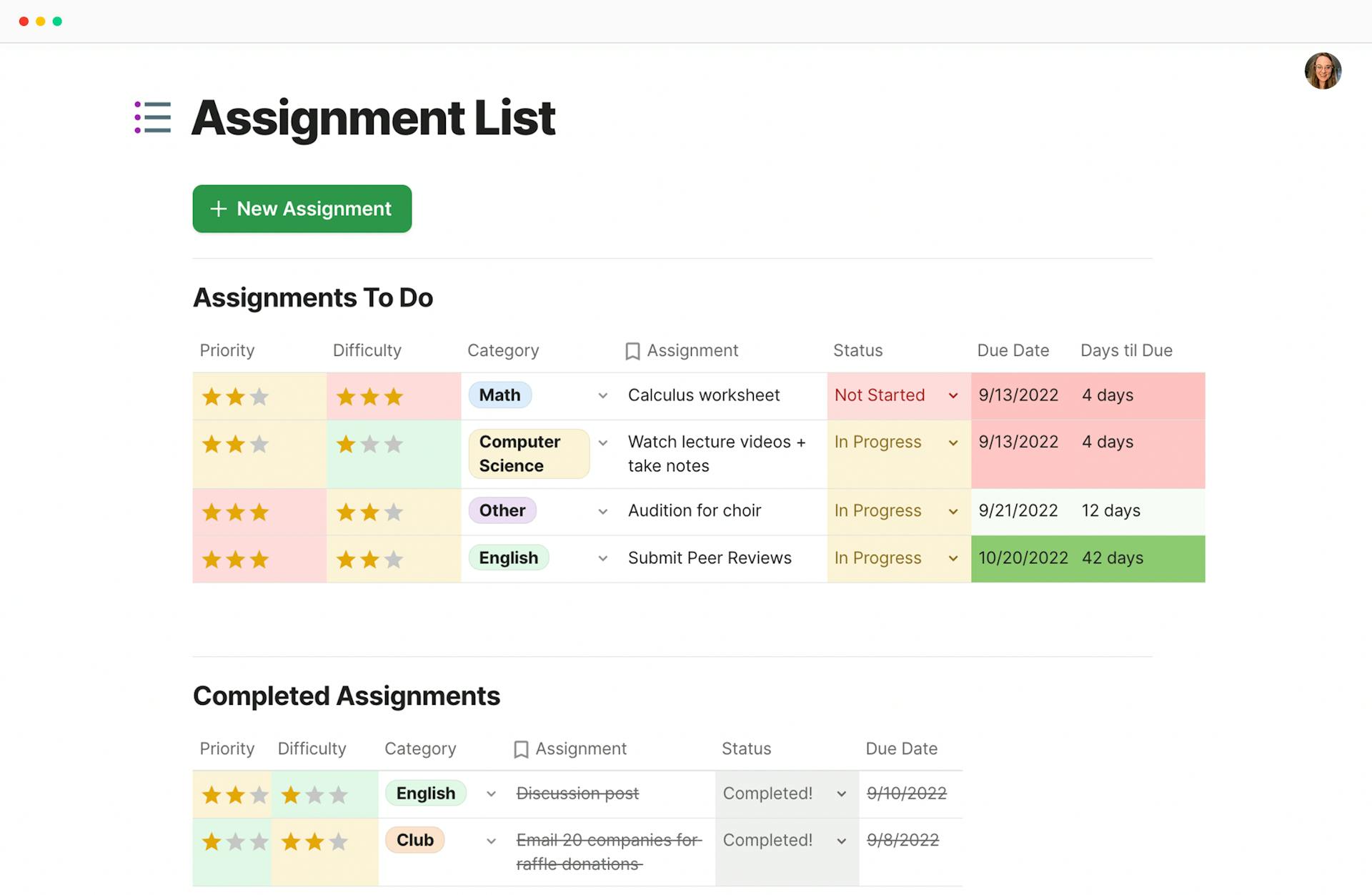1372x895 pixels.
Task: Click the third priority star for Calculus worksheet
Action: 259,396
